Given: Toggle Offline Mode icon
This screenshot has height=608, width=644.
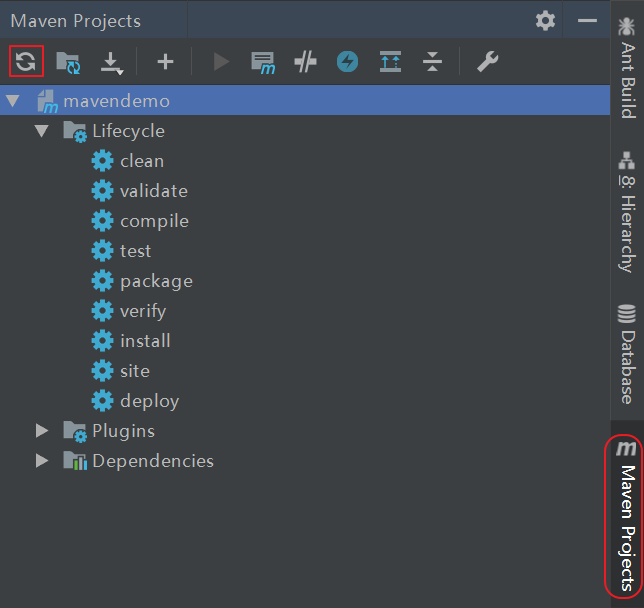Looking at the screenshot, I should pos(305,62).
